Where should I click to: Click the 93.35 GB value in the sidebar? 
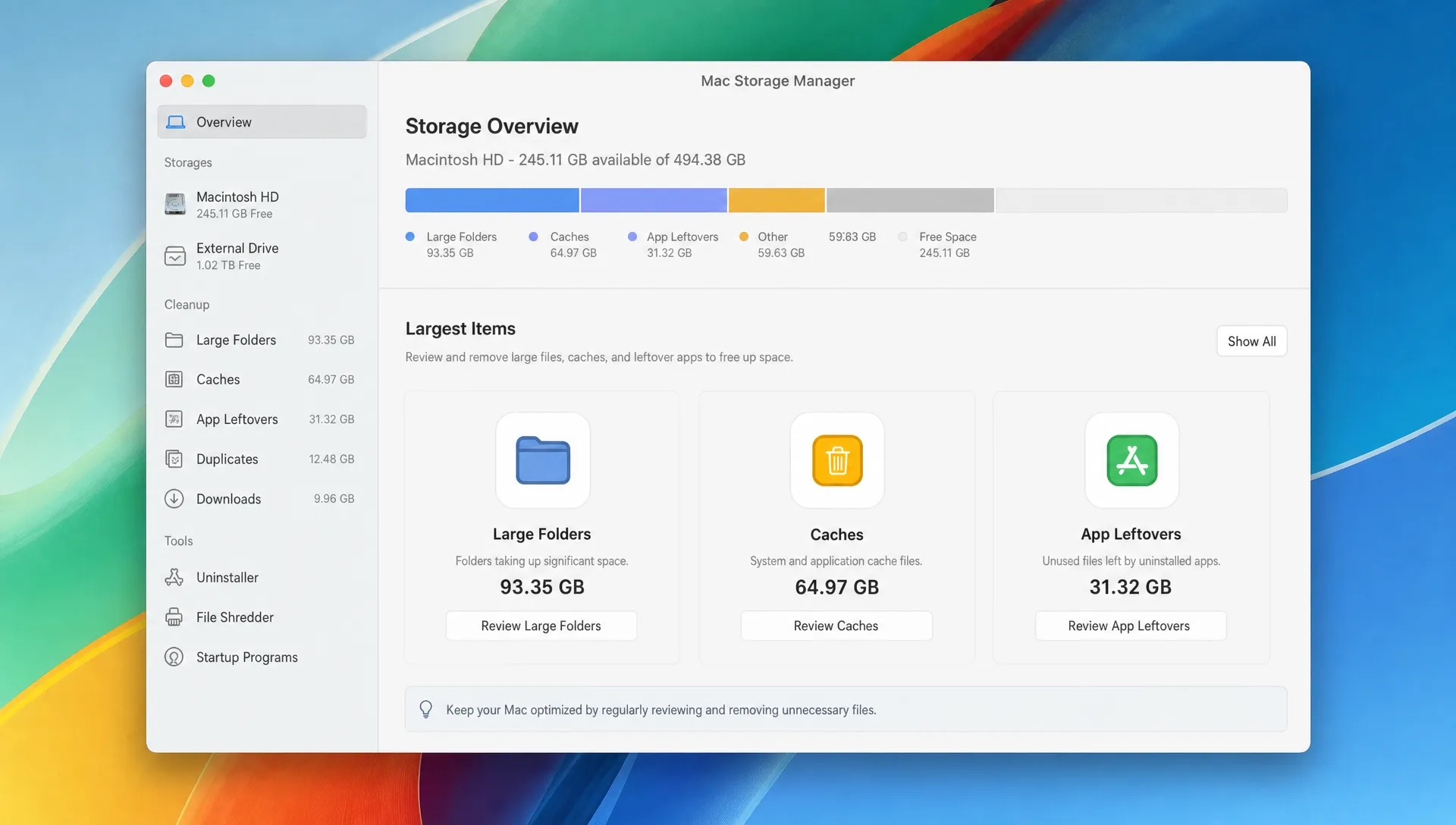click(x=331, y=340)
